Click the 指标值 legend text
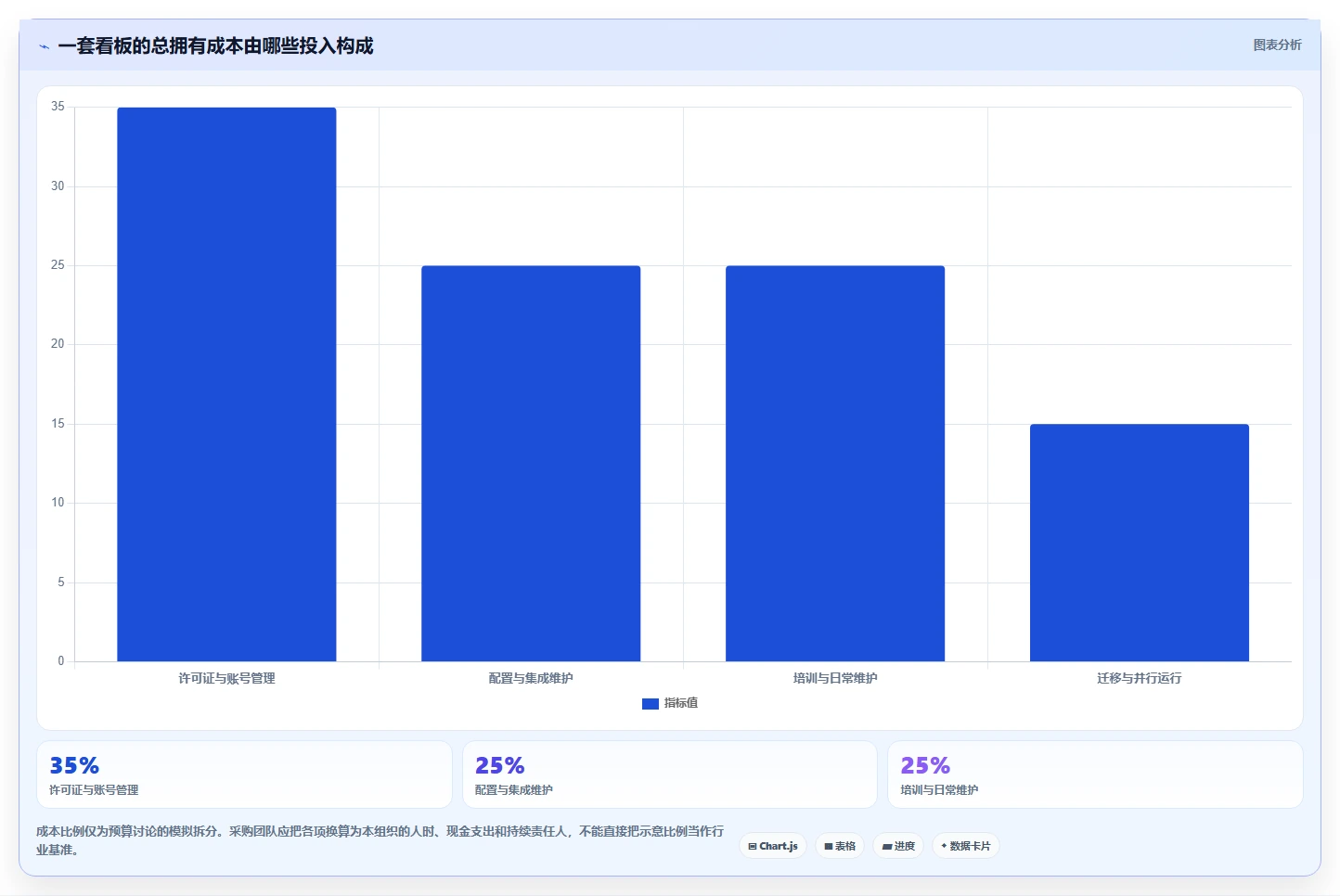1340x896 pixels. 681,703
